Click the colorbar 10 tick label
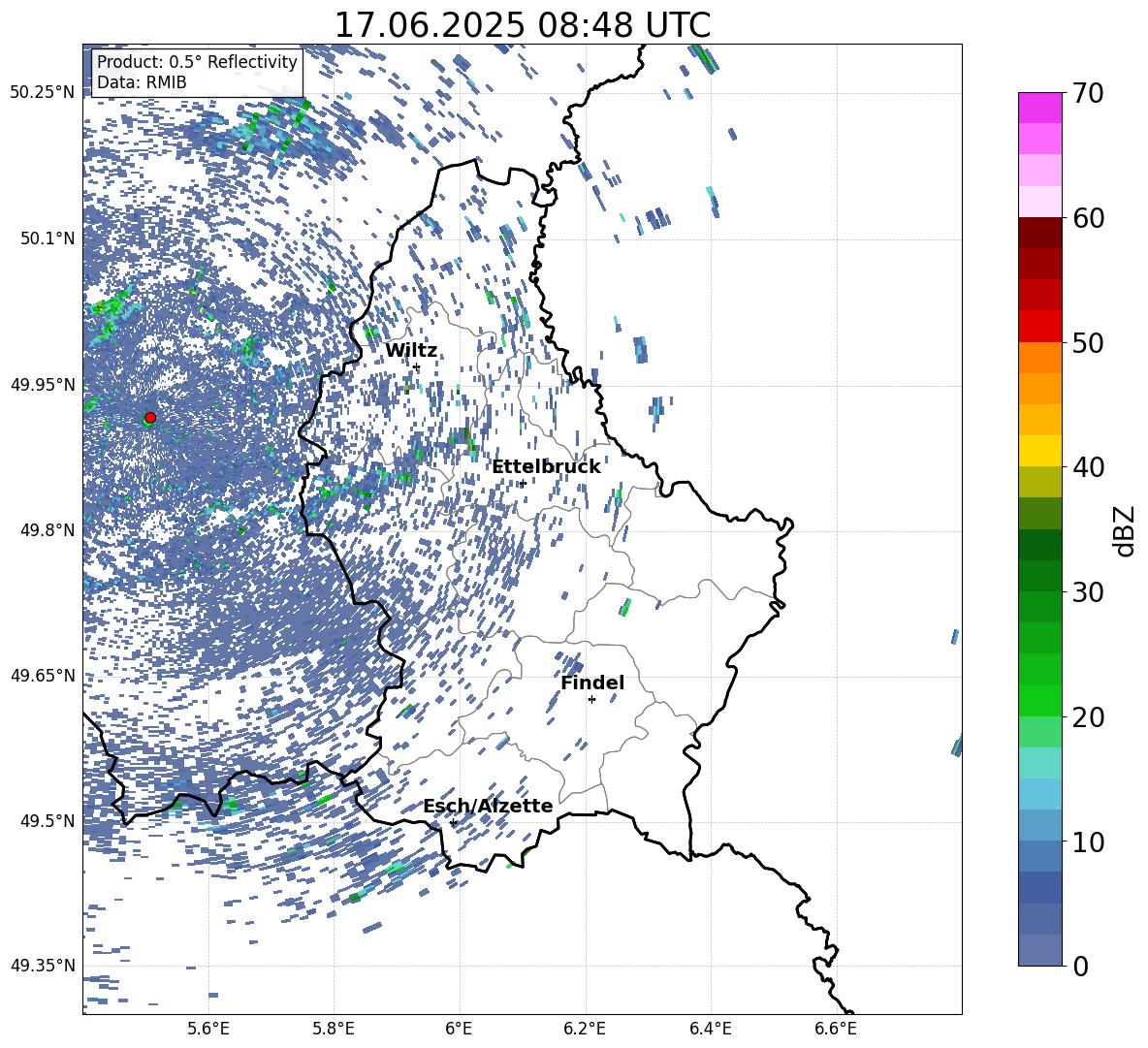The width and height of the screenshot is (1148, 1048). [x=1088, y=842]
